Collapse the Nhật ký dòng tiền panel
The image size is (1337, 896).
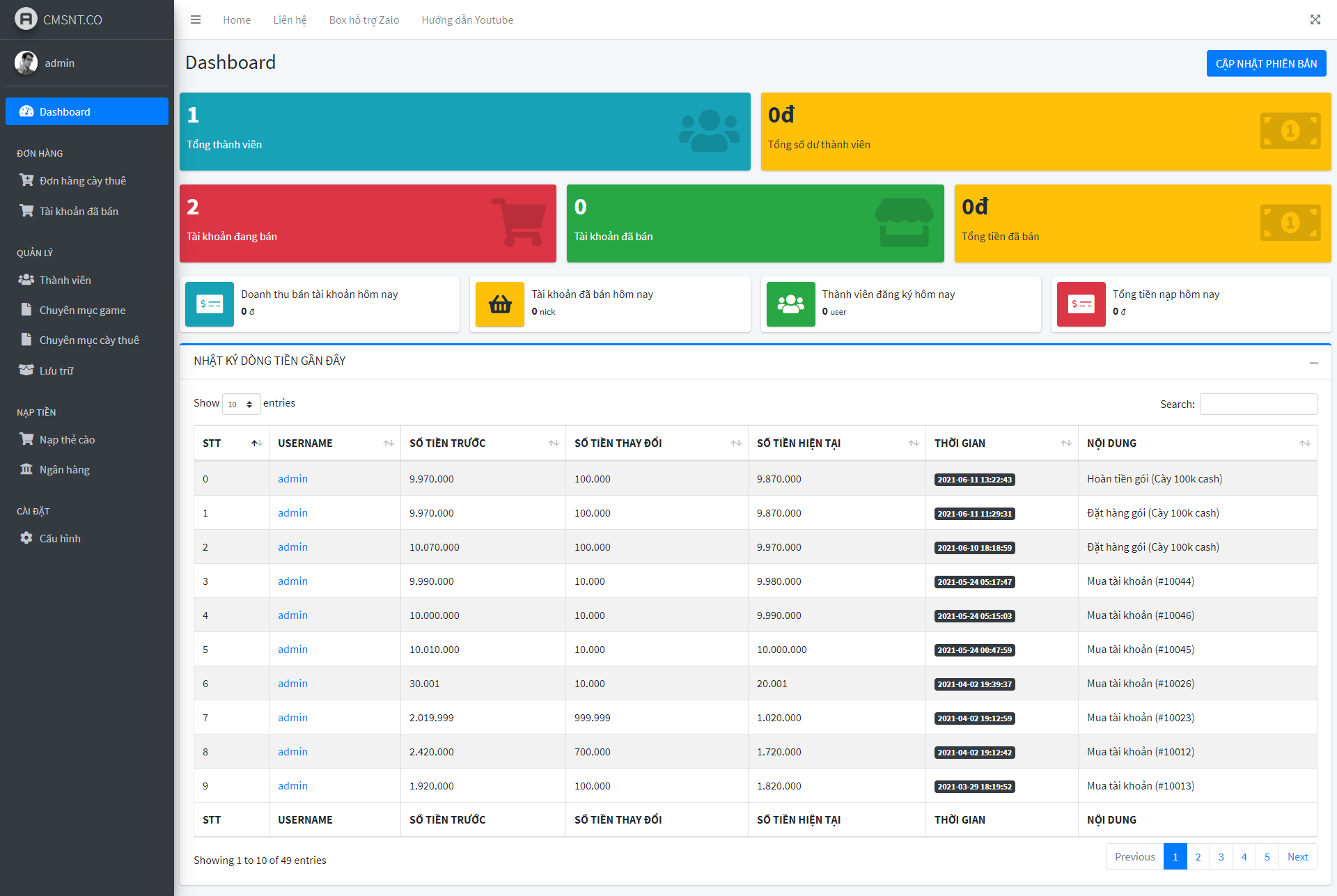point(1313,363)
